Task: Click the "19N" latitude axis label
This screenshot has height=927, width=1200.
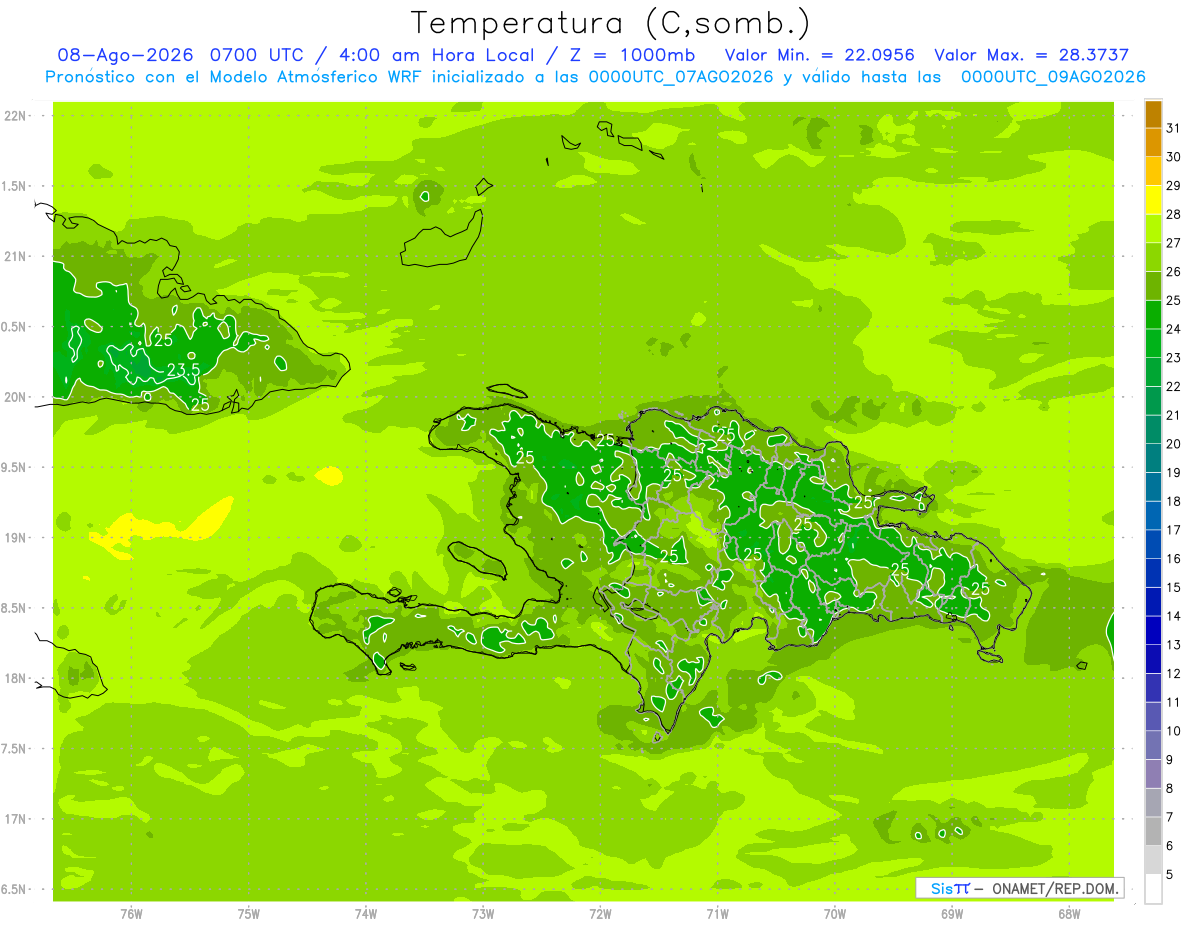Action: (15, 537)
